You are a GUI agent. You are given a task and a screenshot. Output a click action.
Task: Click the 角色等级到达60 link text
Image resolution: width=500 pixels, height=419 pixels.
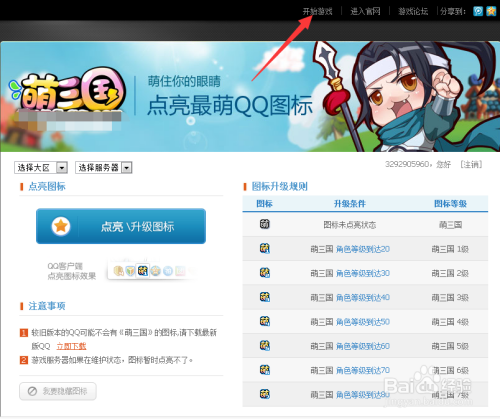363,346
